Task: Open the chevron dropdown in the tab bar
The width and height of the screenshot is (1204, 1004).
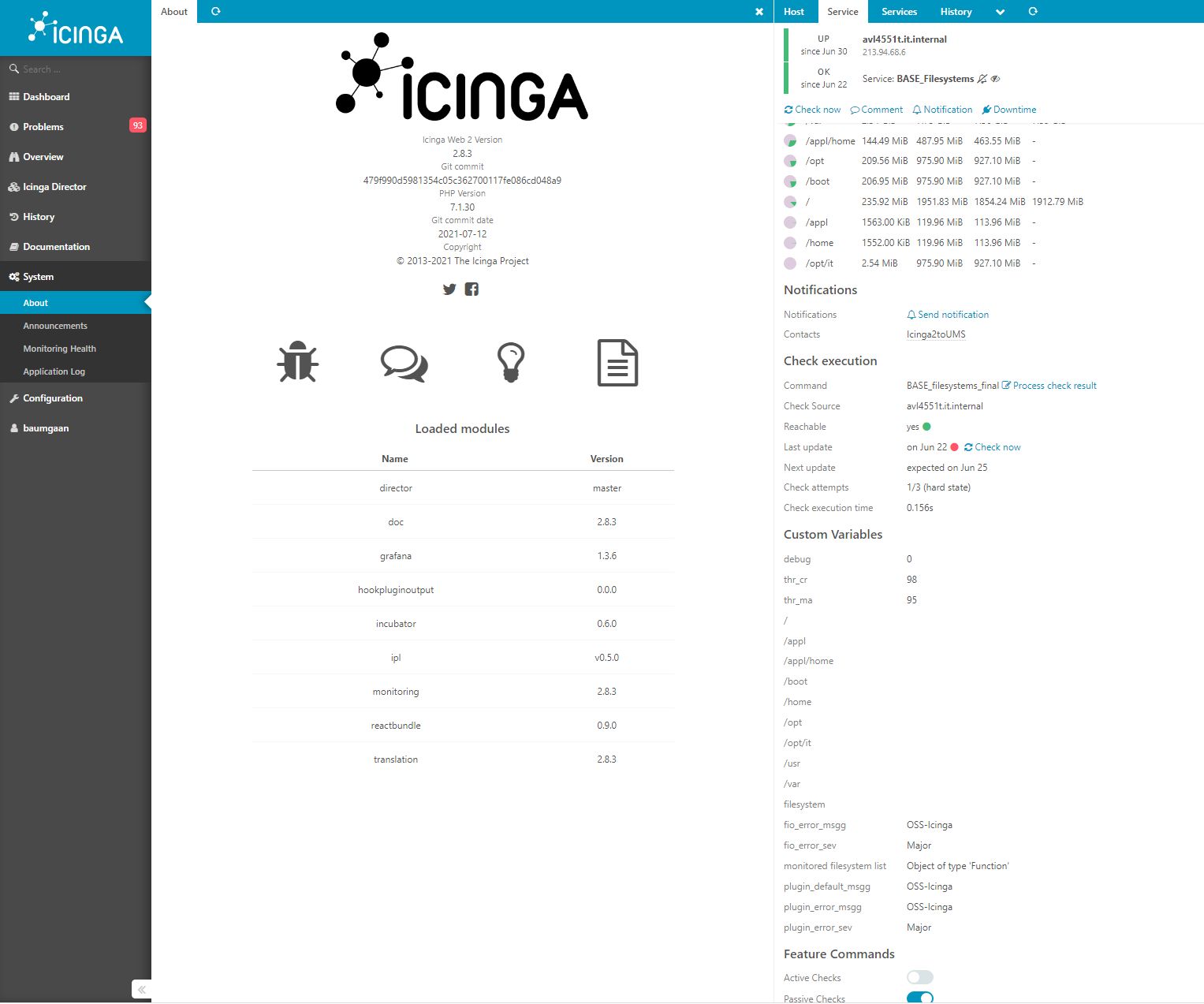Action: 1000,11
